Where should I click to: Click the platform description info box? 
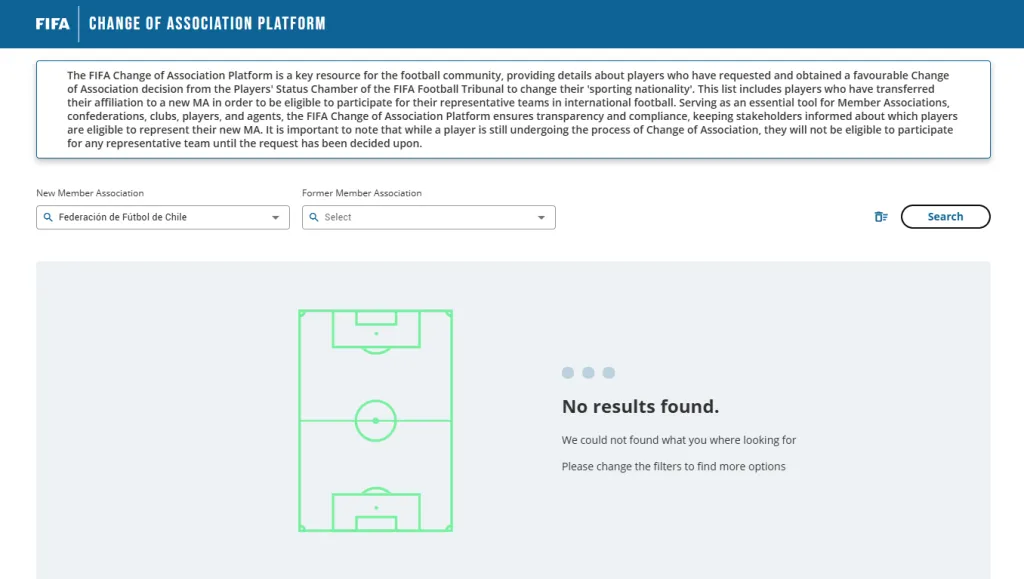coord(513,109)
